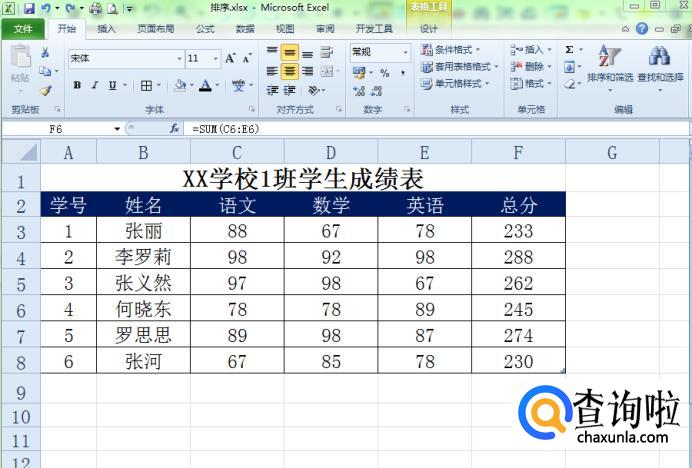
Task: Toggle bottom vertical alignment
Action: 308,53
